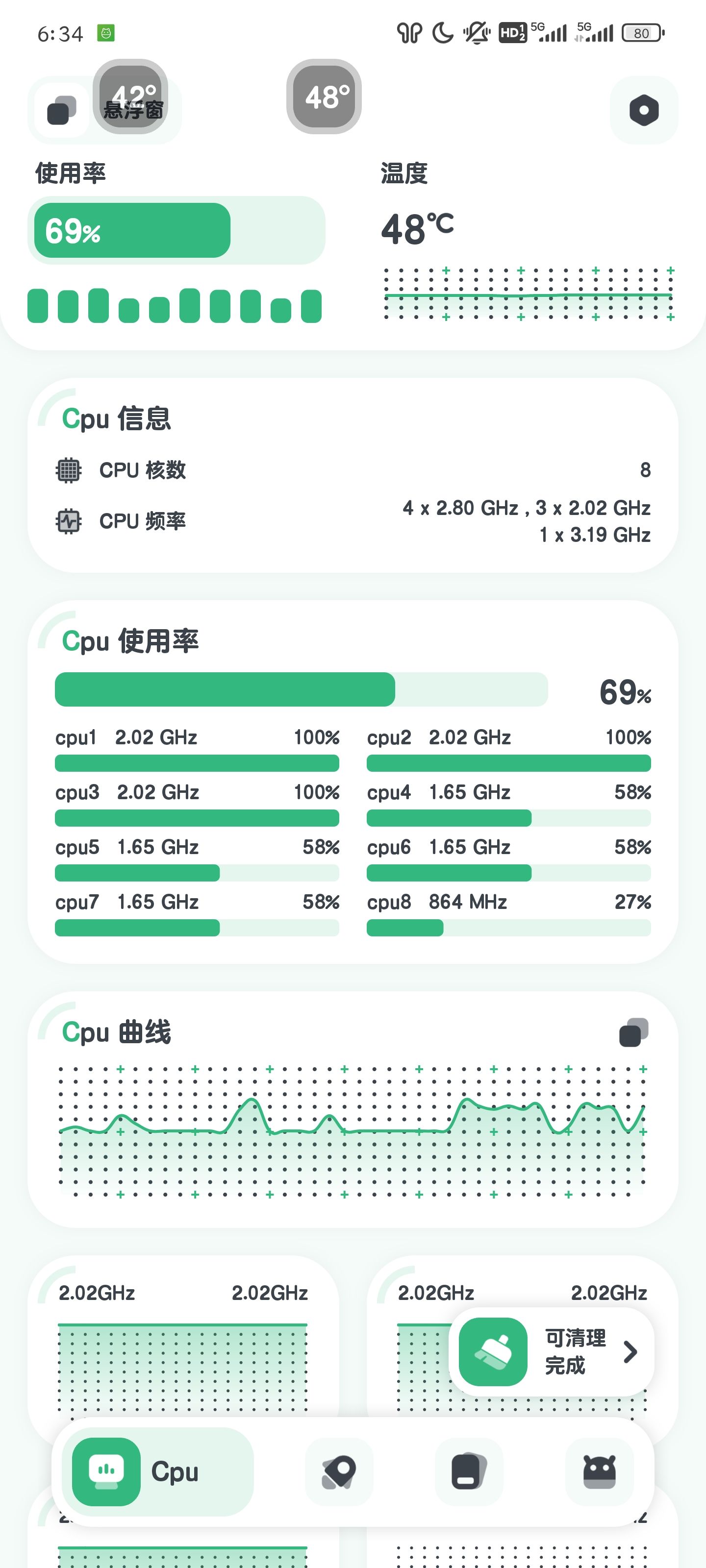The width and height of the screenshot is (706, 1568).
Task: Toggle the Cpu 曲线 overlay icon
Action: tap(633, 1032)
